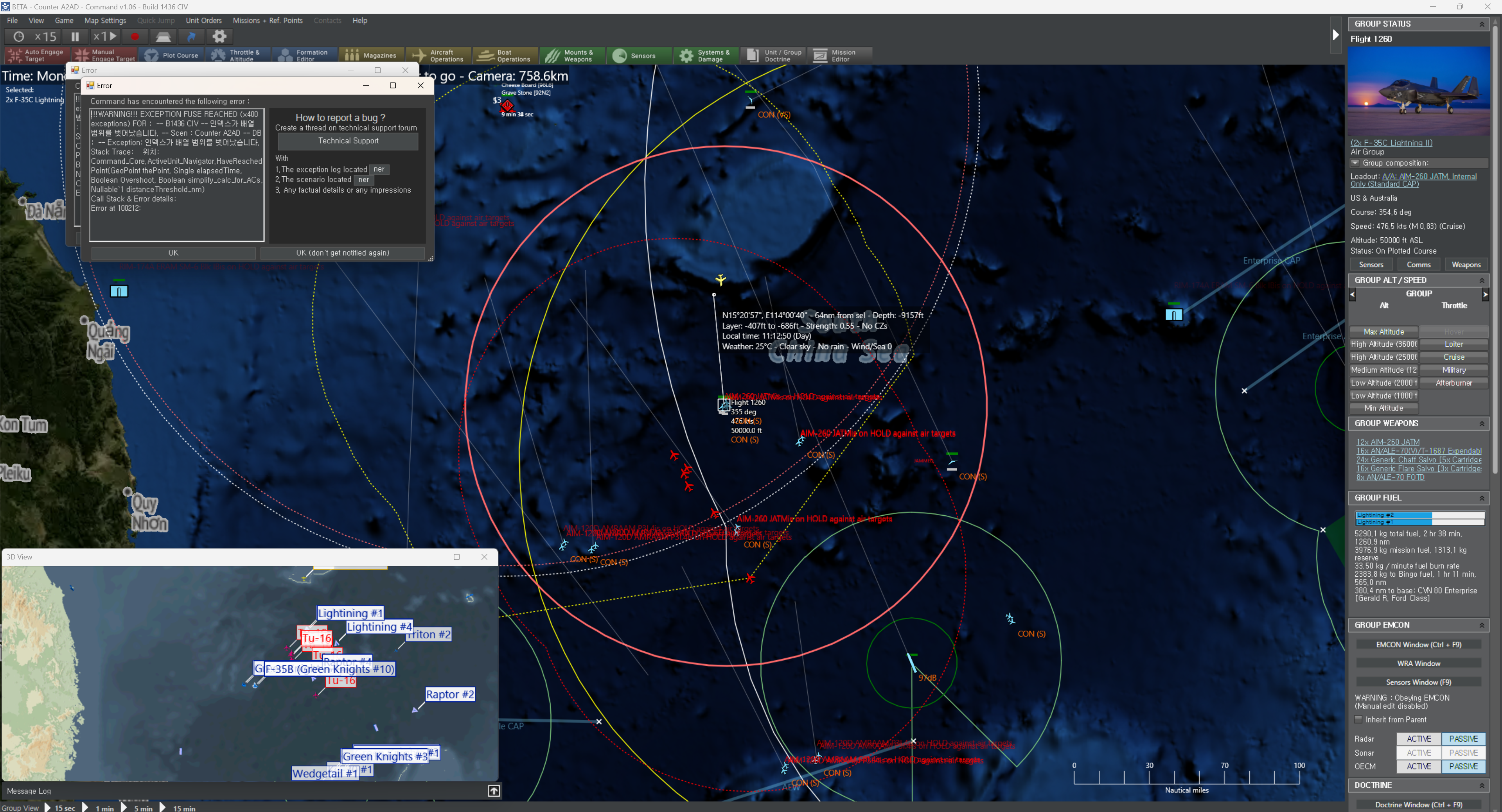Click the blue curved arrow toolbar icon
The width and height of the screenshot is (1502, 812).
[x=191, y=37]
